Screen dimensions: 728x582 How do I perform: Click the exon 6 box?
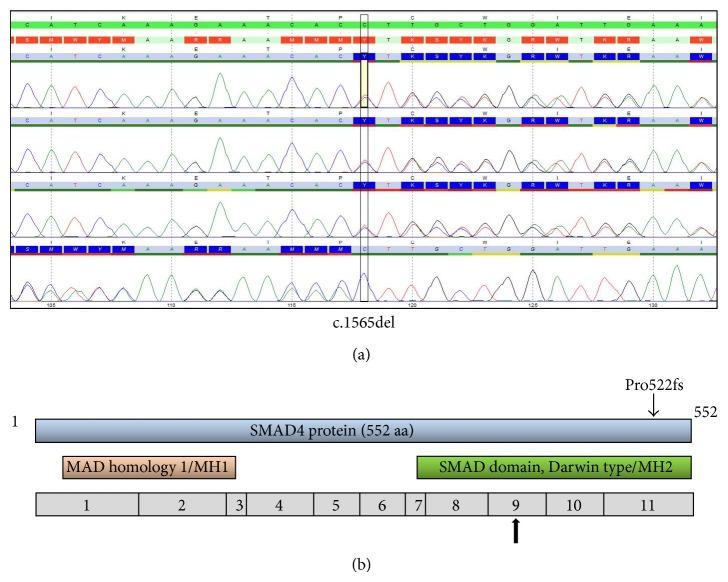coord(382,504)
